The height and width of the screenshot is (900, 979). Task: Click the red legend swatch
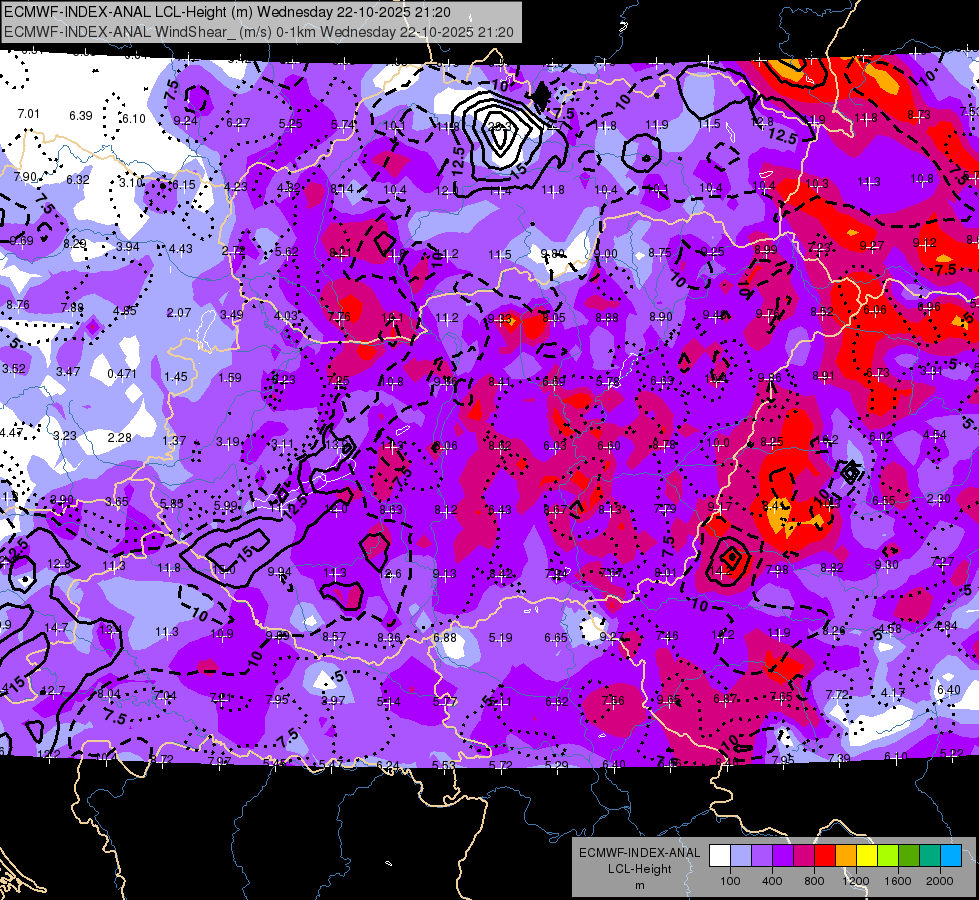pos(825,855)
